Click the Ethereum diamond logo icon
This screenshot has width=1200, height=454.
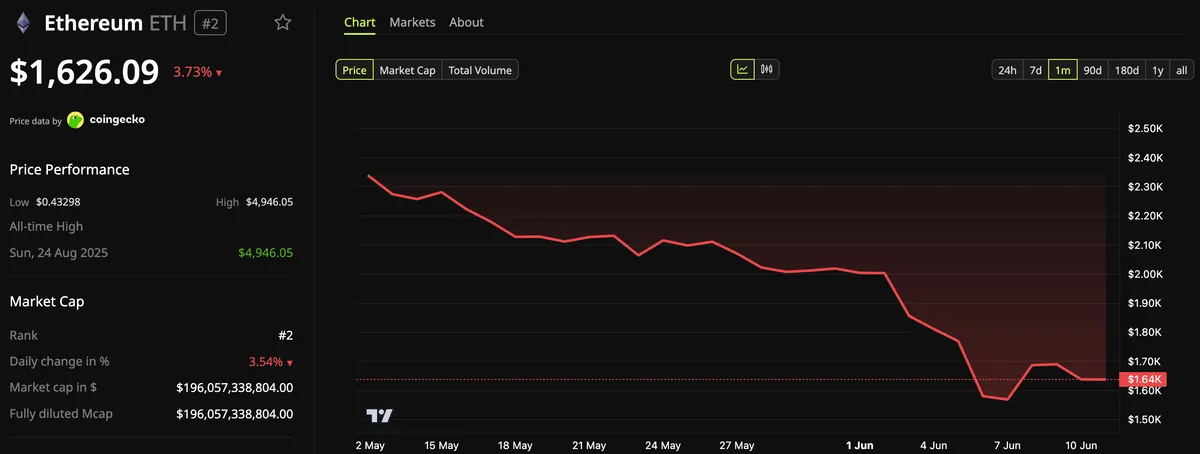22,22
